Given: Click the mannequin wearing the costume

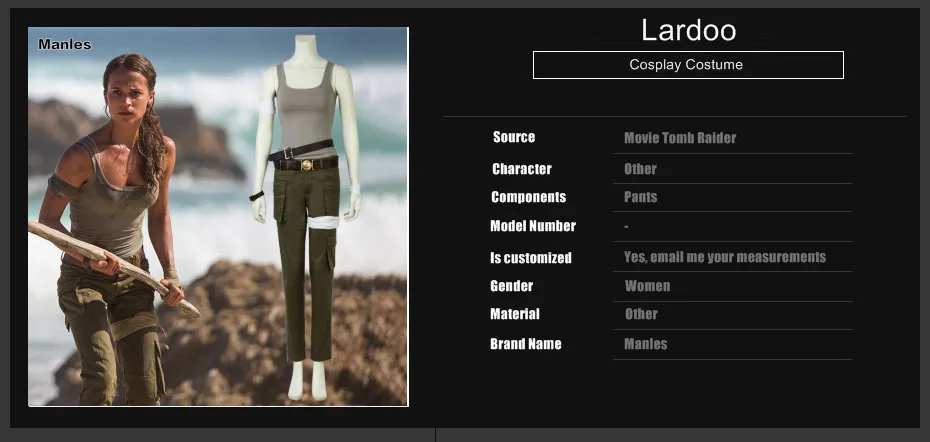Looking at the screenshot, I should pyautogui.click(x=307, y=217).
